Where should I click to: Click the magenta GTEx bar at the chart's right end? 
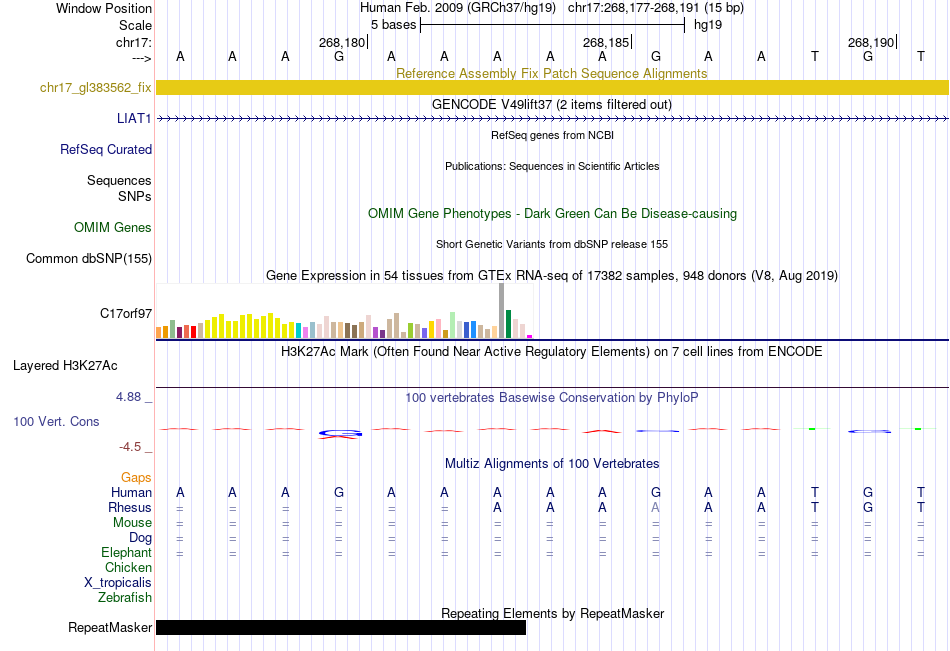coord(530,336)
